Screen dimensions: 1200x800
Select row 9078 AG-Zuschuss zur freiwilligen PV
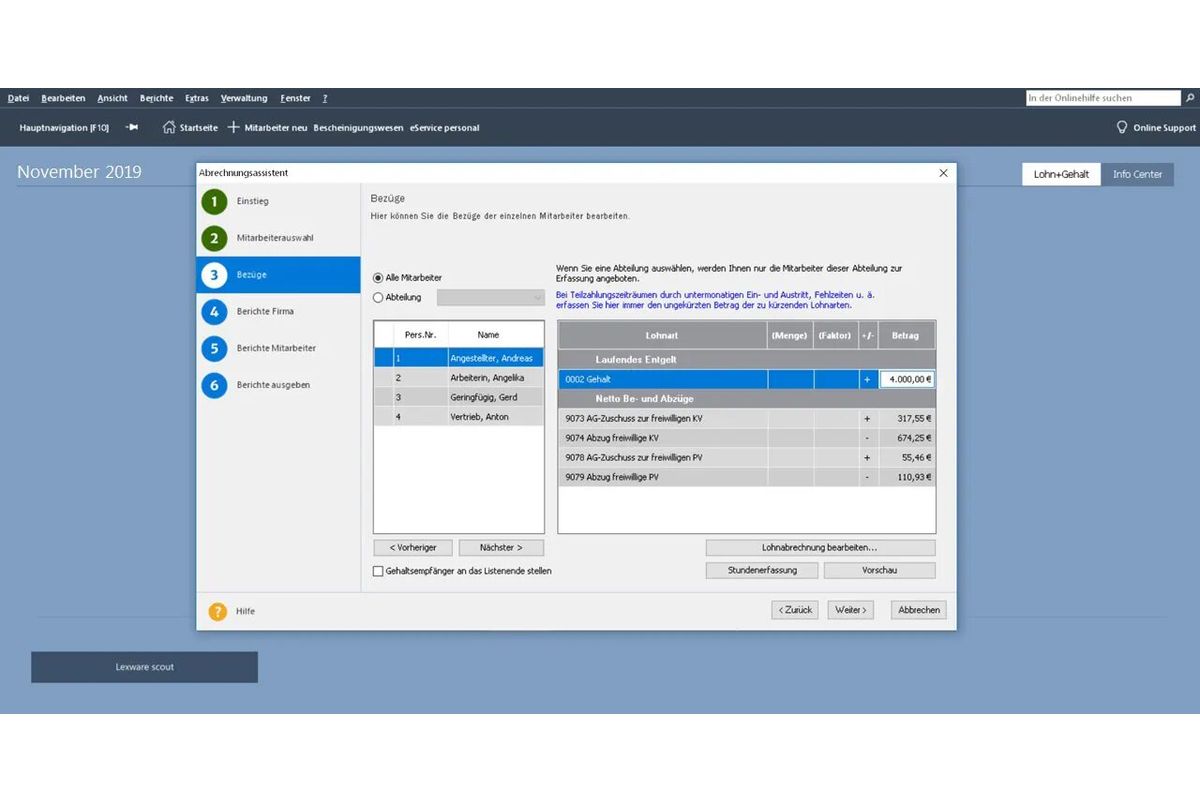[747, 457]
